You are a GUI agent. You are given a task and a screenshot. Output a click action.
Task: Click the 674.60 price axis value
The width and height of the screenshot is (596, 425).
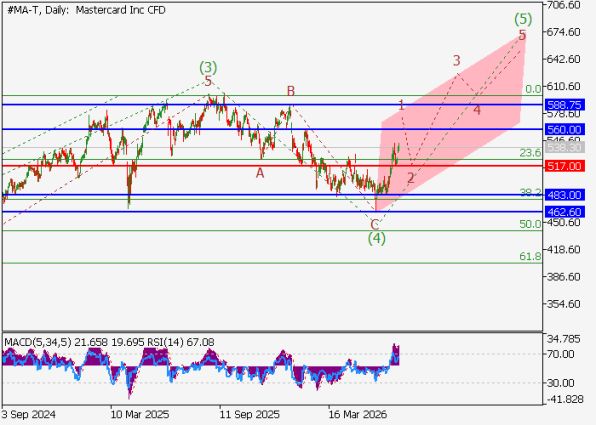pyautogui.click(x=563, y=32)
